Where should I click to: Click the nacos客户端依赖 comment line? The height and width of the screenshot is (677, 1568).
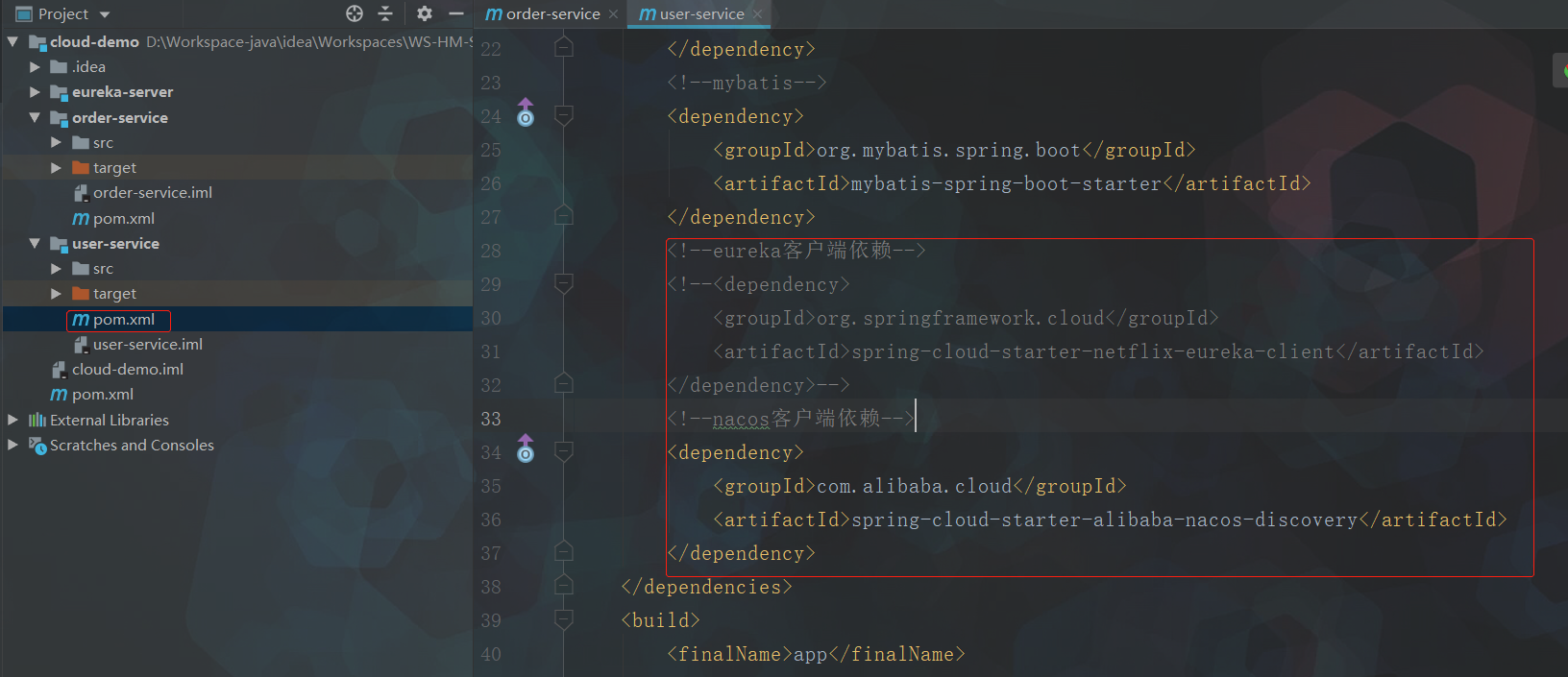tap(791, 419)
